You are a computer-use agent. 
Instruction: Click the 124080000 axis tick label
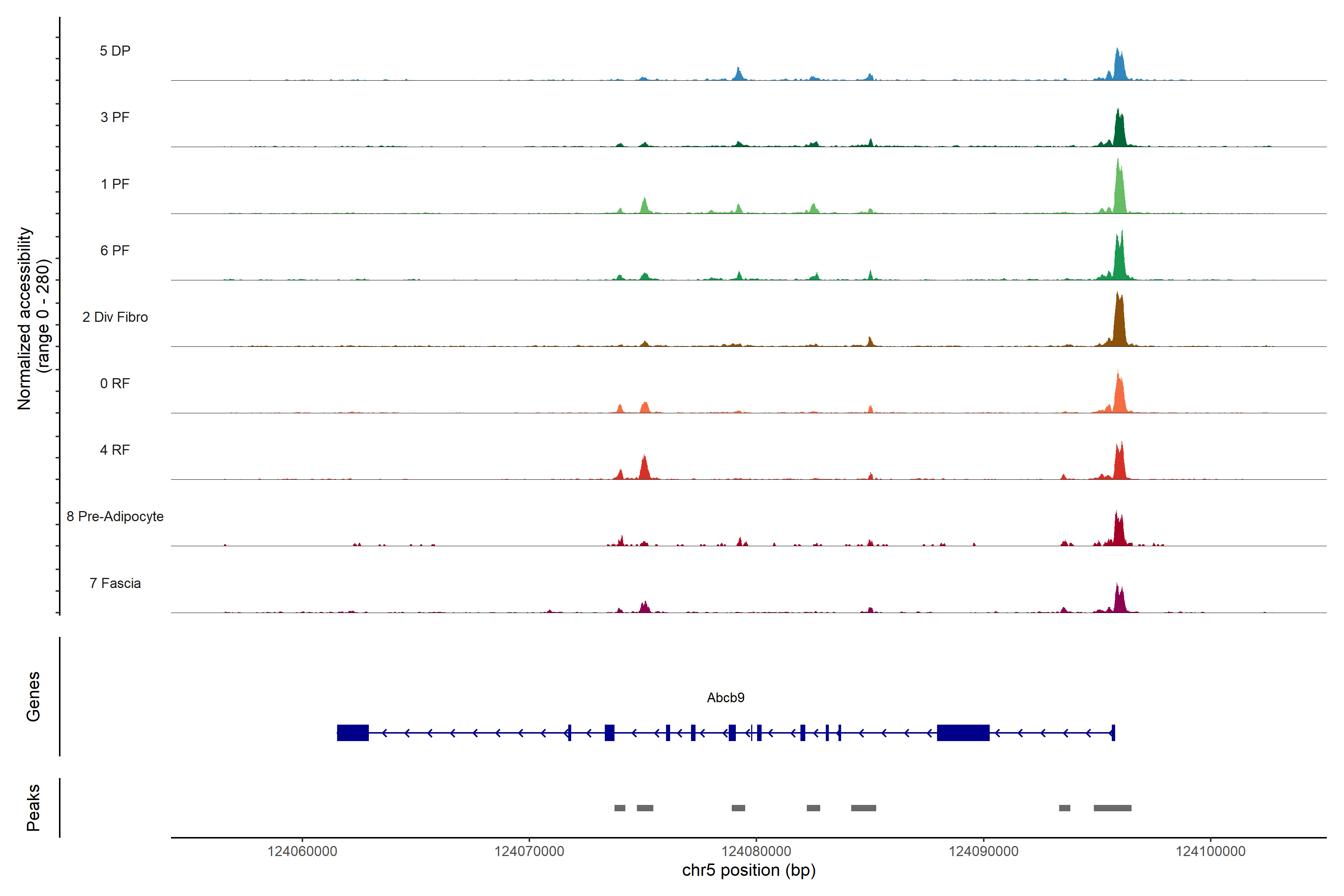click(x=756, y=852)
